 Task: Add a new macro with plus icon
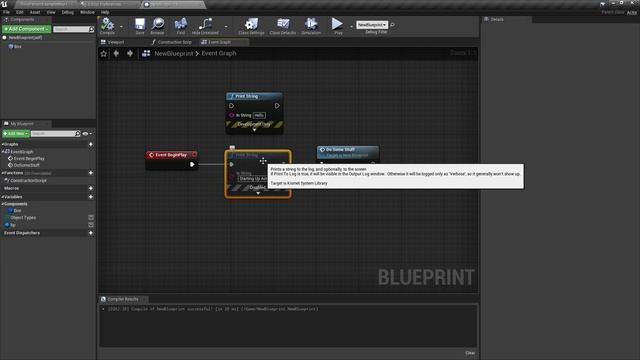point(91,188)
